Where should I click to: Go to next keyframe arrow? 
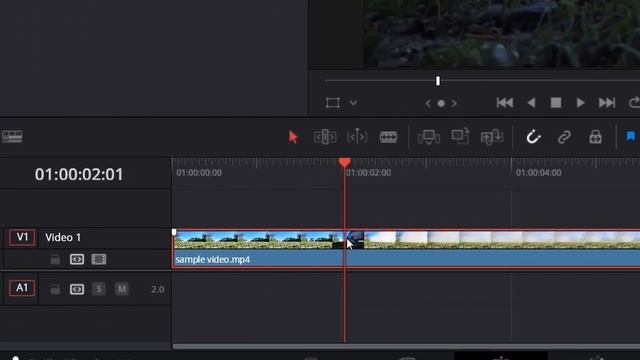(x=454, y=104)
